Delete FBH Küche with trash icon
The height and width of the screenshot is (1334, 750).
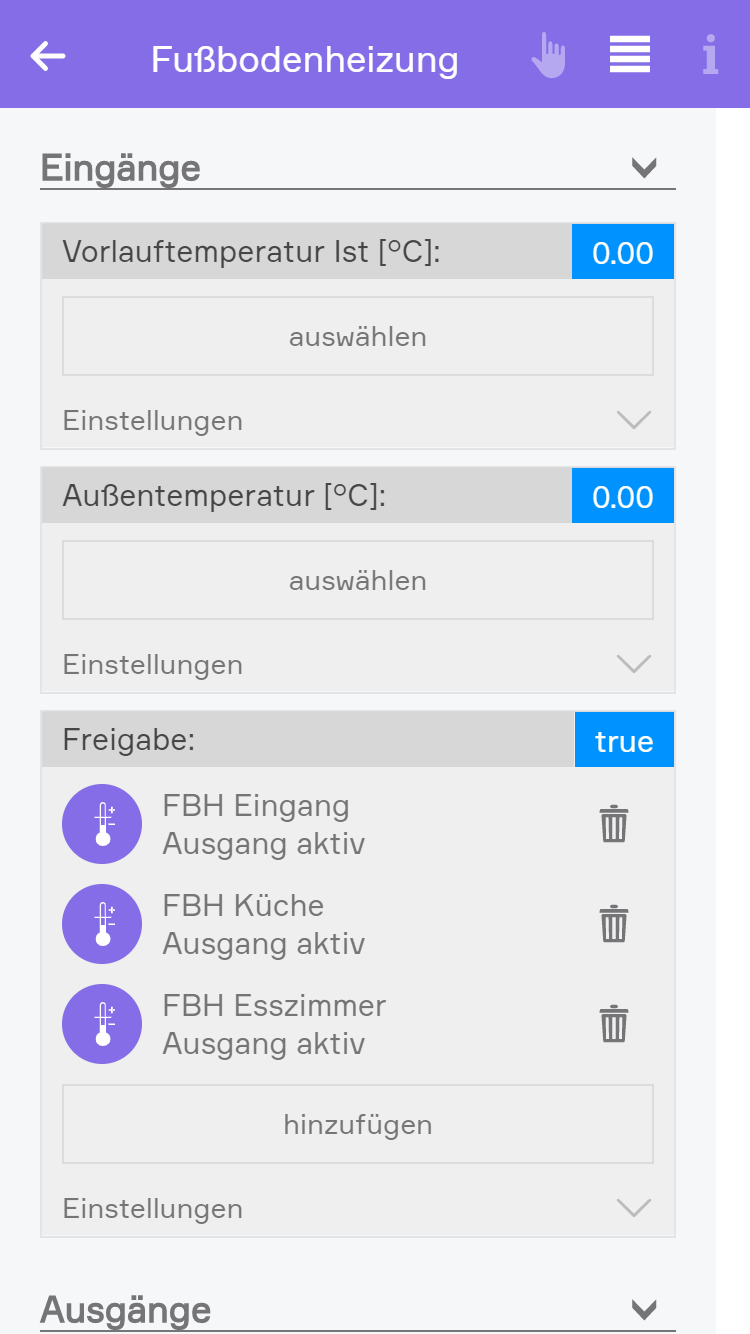tap(613, 924)
